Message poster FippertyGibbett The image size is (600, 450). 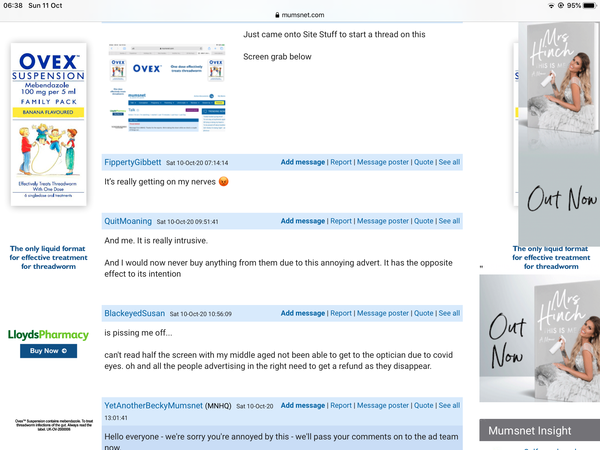coord(383,162)
